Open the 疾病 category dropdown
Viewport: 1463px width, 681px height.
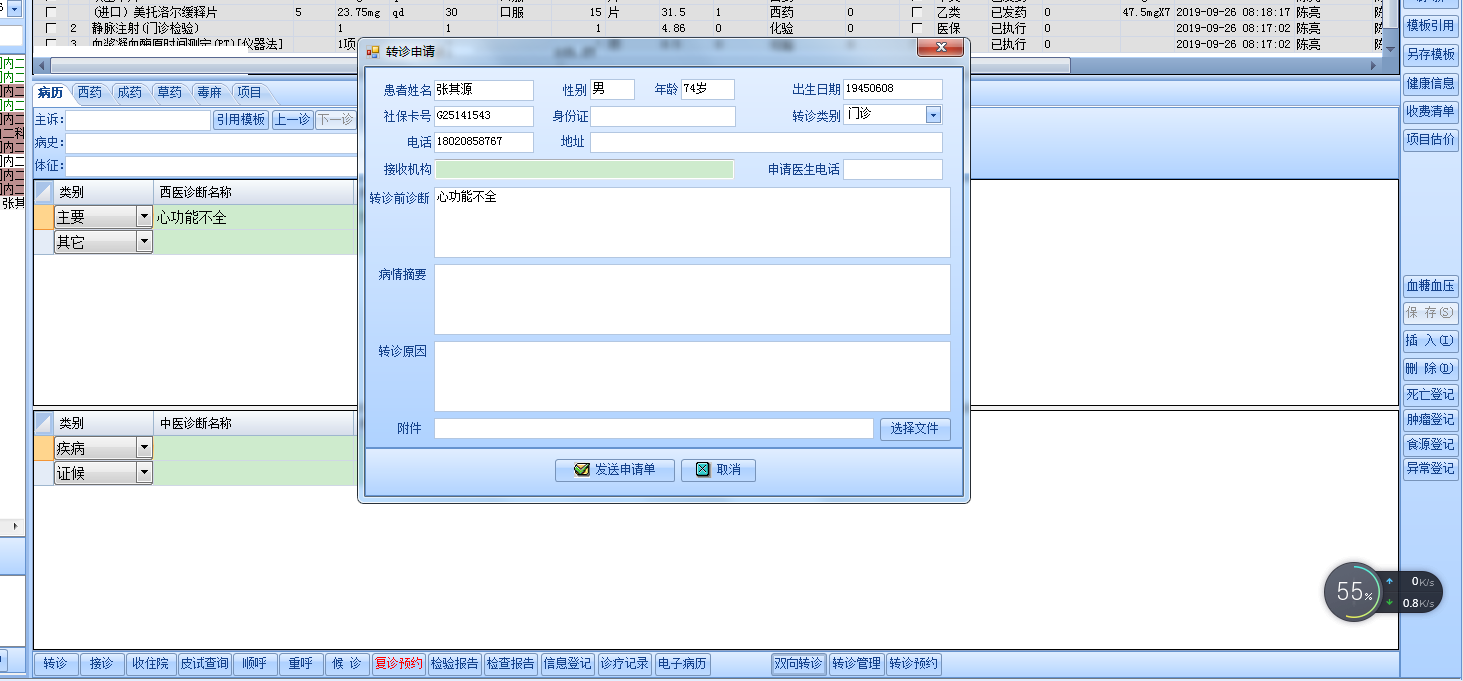click(x=144, y=448)
